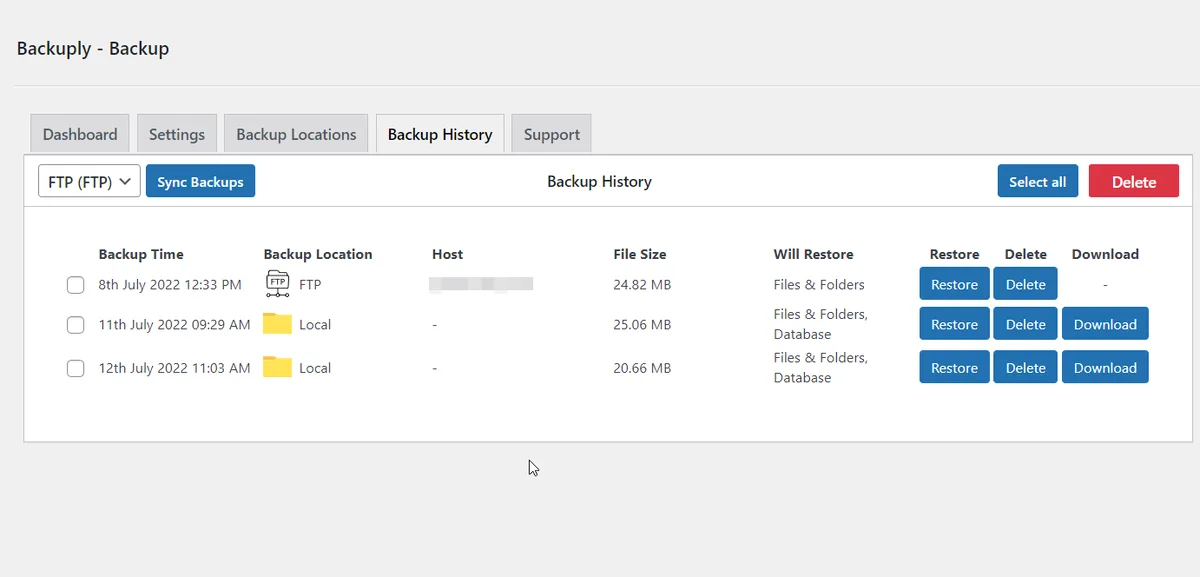Delete the 8th July FTP backup
This screenshot has width=1200, height=577.
1025,284
